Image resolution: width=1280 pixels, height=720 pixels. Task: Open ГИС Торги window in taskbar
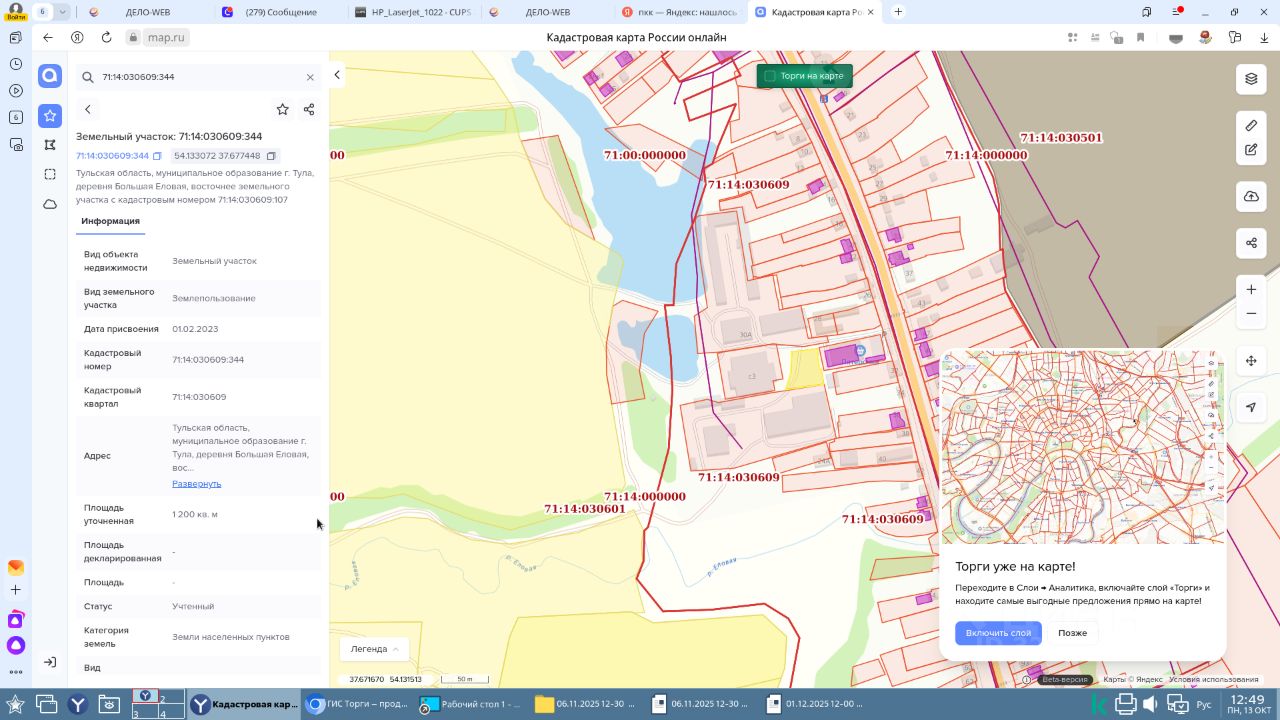(x=358, y=704)
